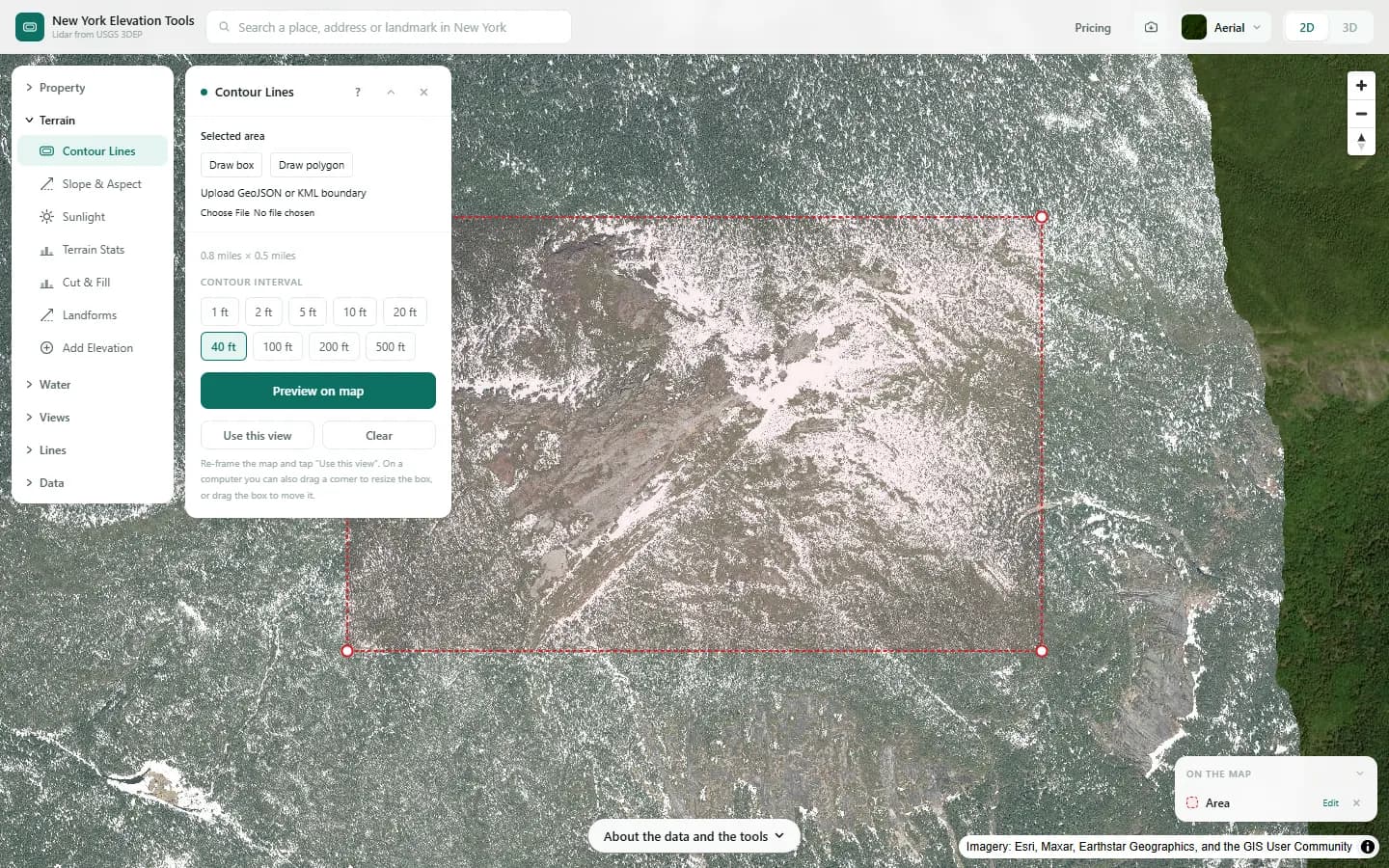Set contour interval to 1 ft
This screenshot has width=1389, height=868.
tap(220, 312)
